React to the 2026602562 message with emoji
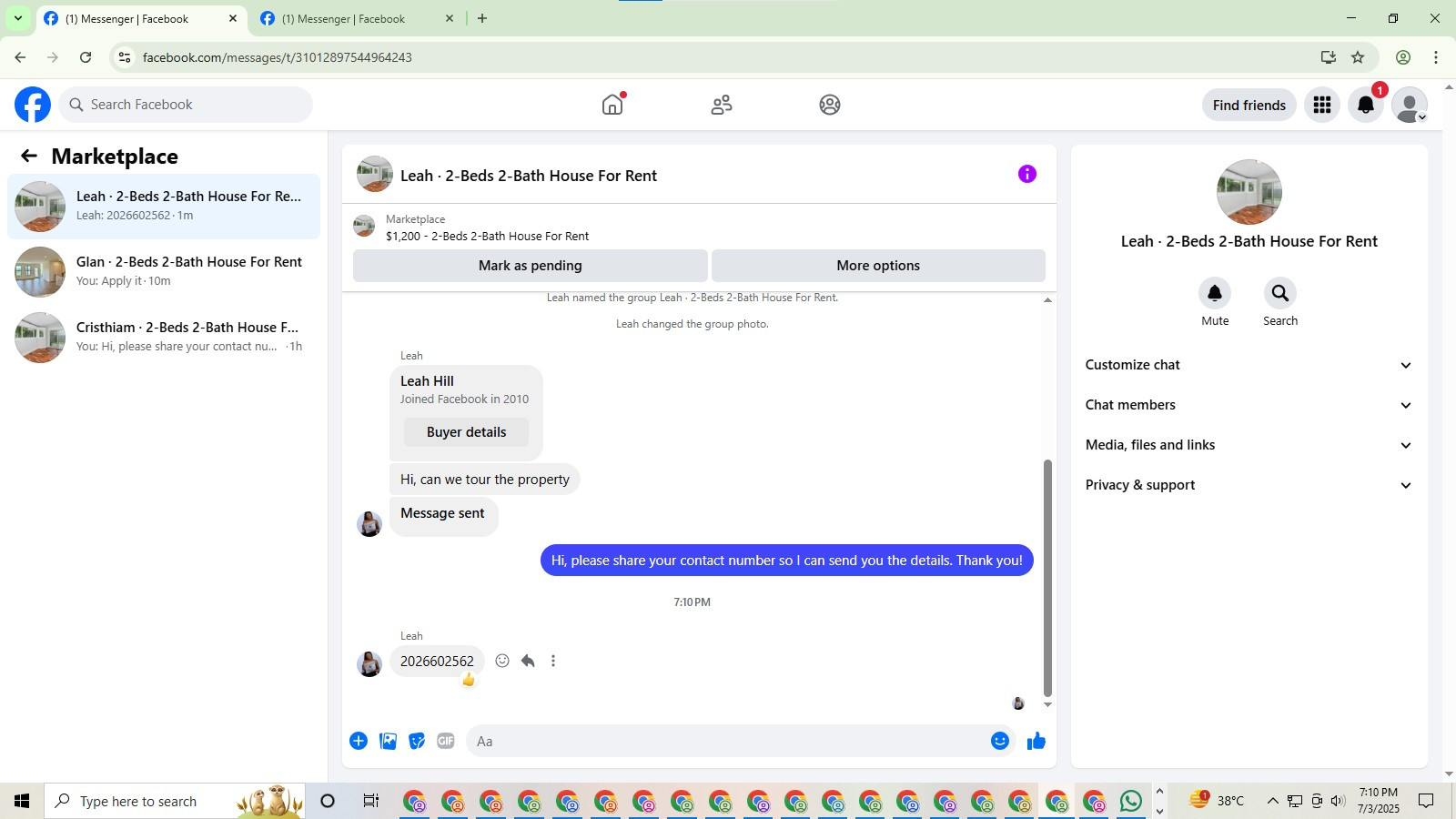Screen dimensions: 1456x819 pos(502,661)
